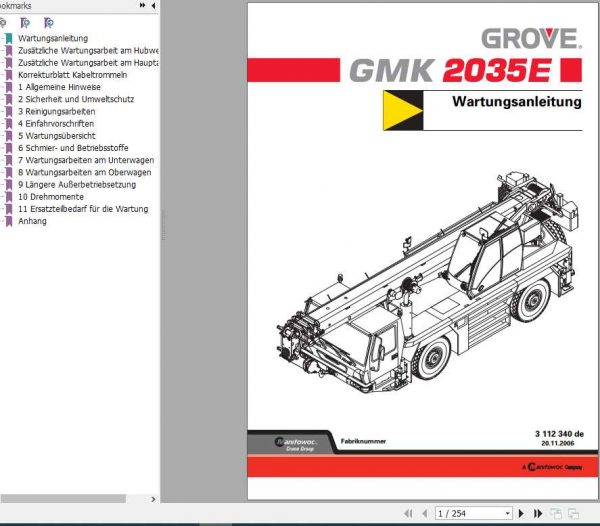Image resolution: width=600 pixels, height=526 pixels.
Task: Click the bookmark panel horizontal scrollbar
Action: coord(63,499)
